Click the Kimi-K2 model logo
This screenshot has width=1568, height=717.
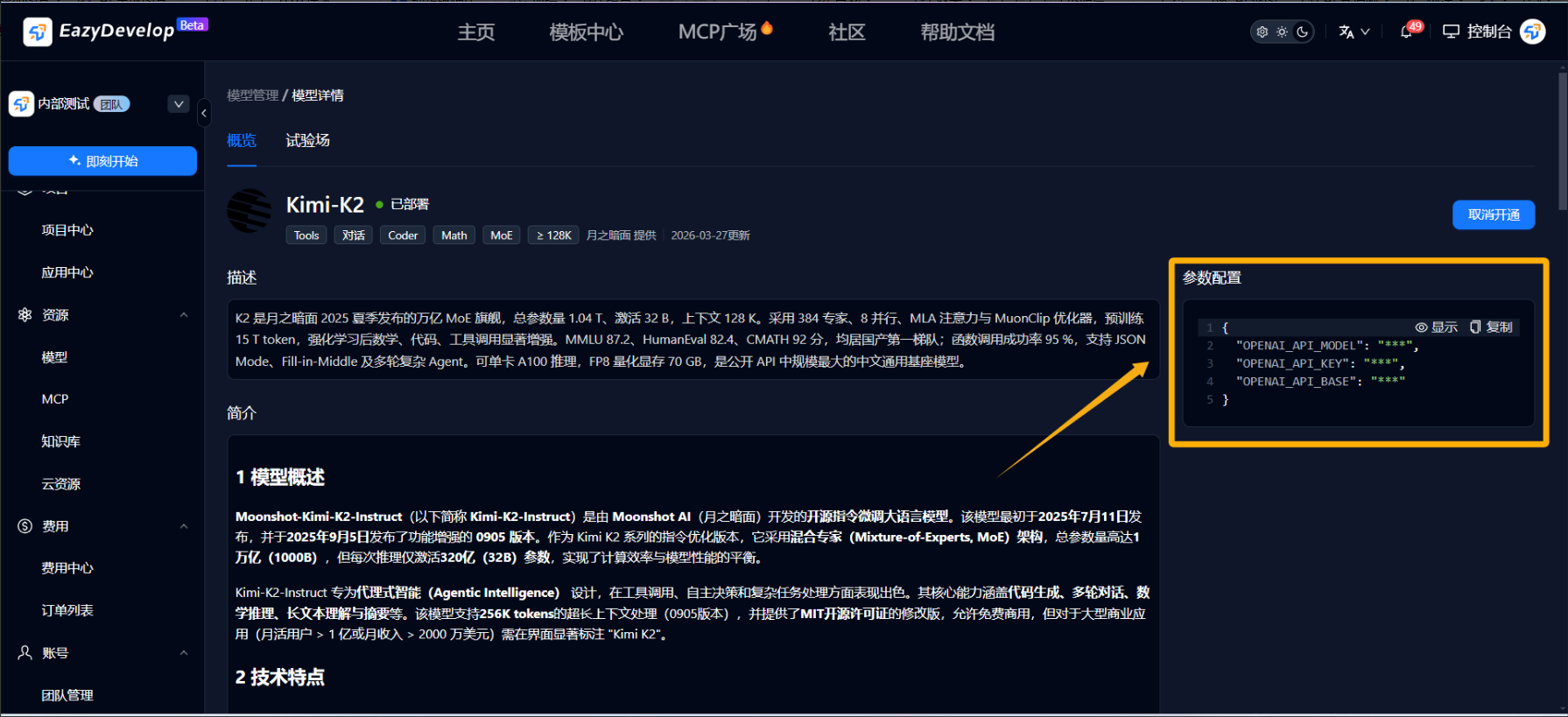(250, 211)
